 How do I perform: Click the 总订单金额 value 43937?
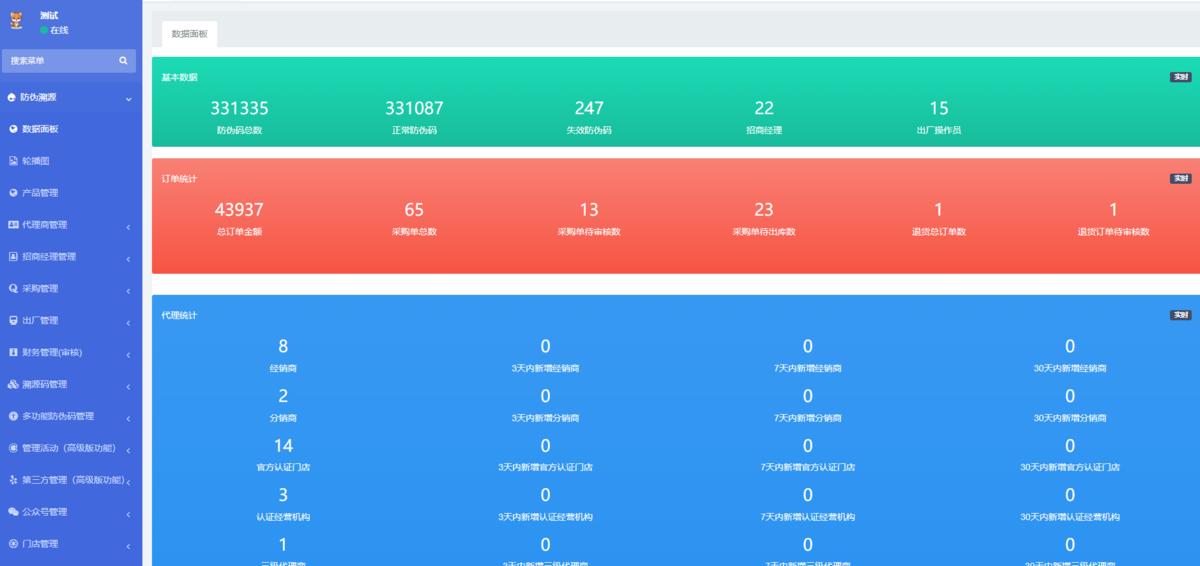tap(239, 210)
